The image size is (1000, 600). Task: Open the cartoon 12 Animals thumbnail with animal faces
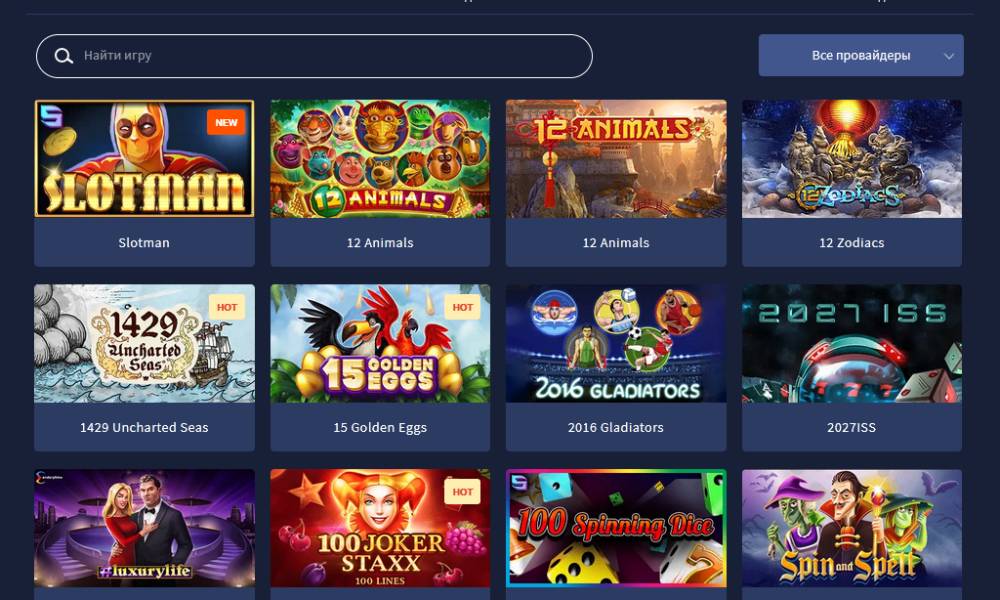pos(380,159)
